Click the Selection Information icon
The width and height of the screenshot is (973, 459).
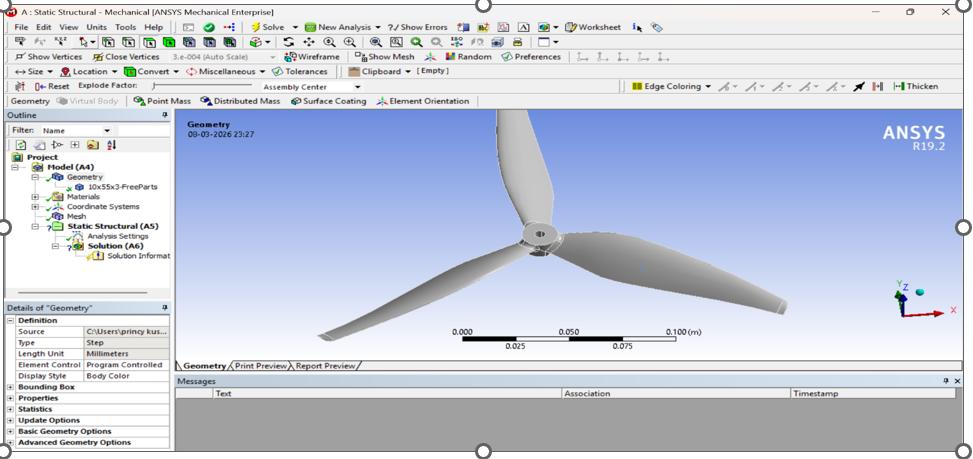click(637, 27)
